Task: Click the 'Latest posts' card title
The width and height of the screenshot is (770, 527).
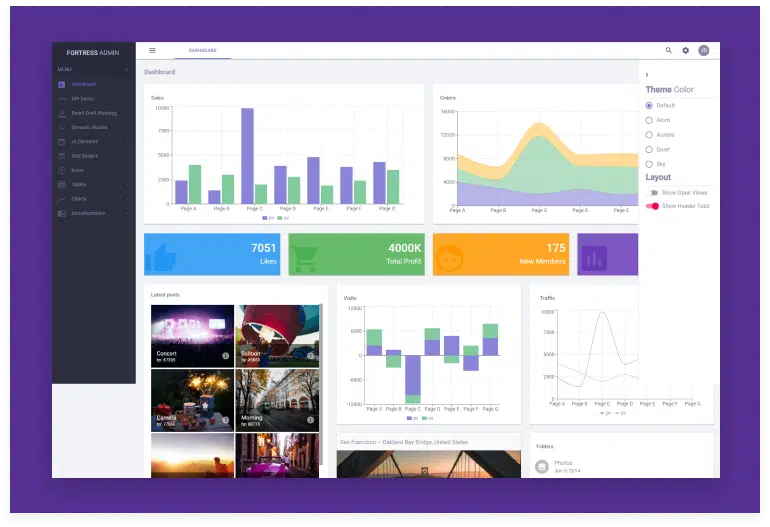Action: (165, 295)
